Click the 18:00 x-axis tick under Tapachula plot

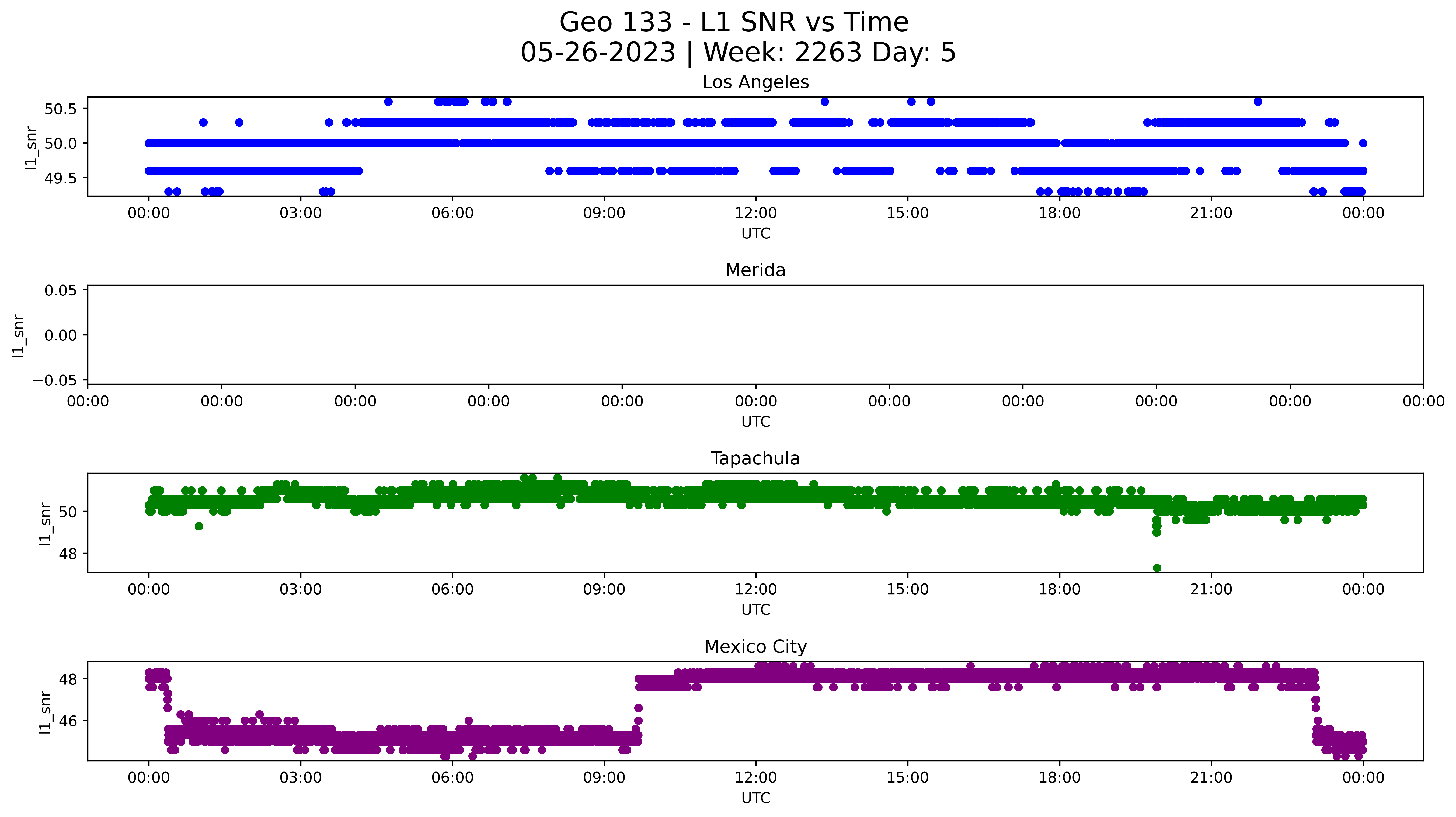tap(1059, 590)
